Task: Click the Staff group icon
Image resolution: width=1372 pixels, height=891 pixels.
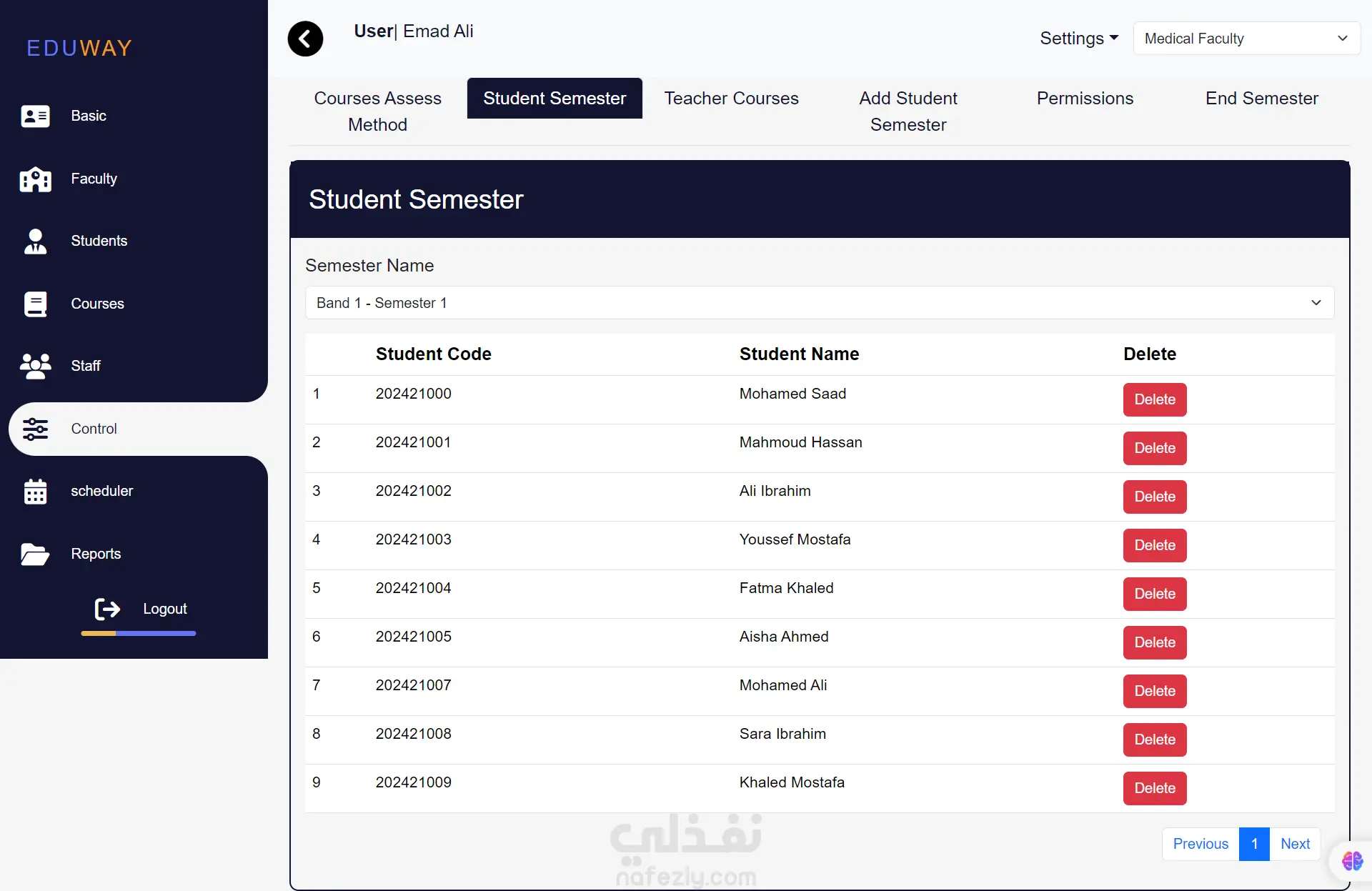Action: pos(35,366)
